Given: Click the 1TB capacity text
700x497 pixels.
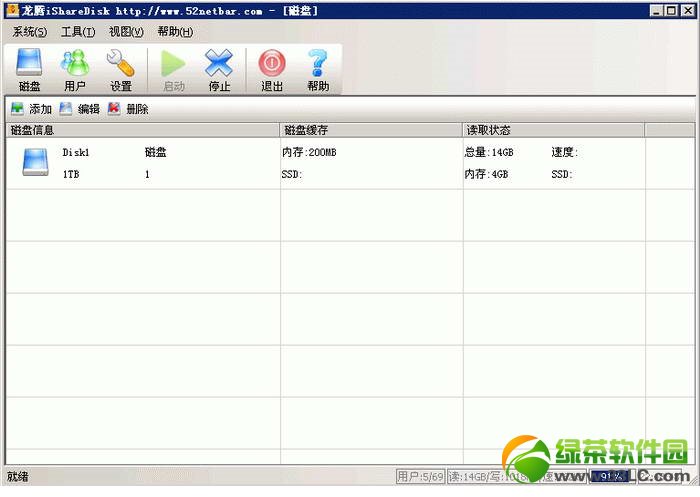Looking at the screenshot, I should click(x=71, y=174).
